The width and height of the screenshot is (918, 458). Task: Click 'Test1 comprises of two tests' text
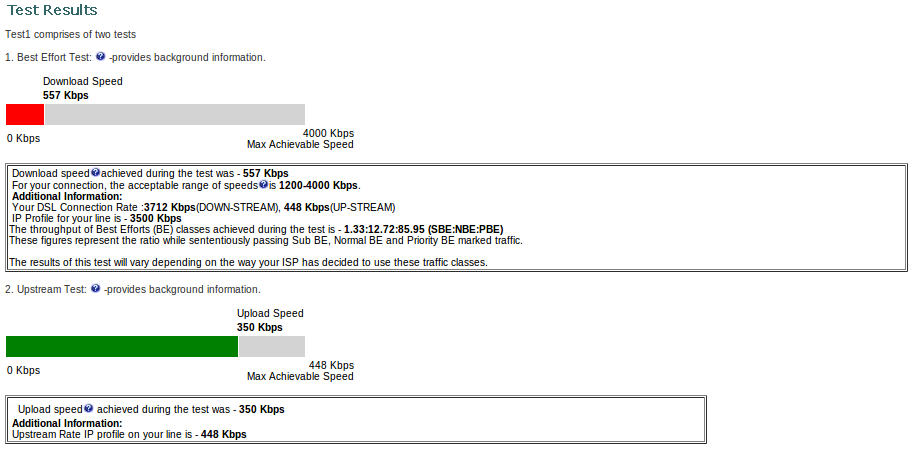pos(71,35)
